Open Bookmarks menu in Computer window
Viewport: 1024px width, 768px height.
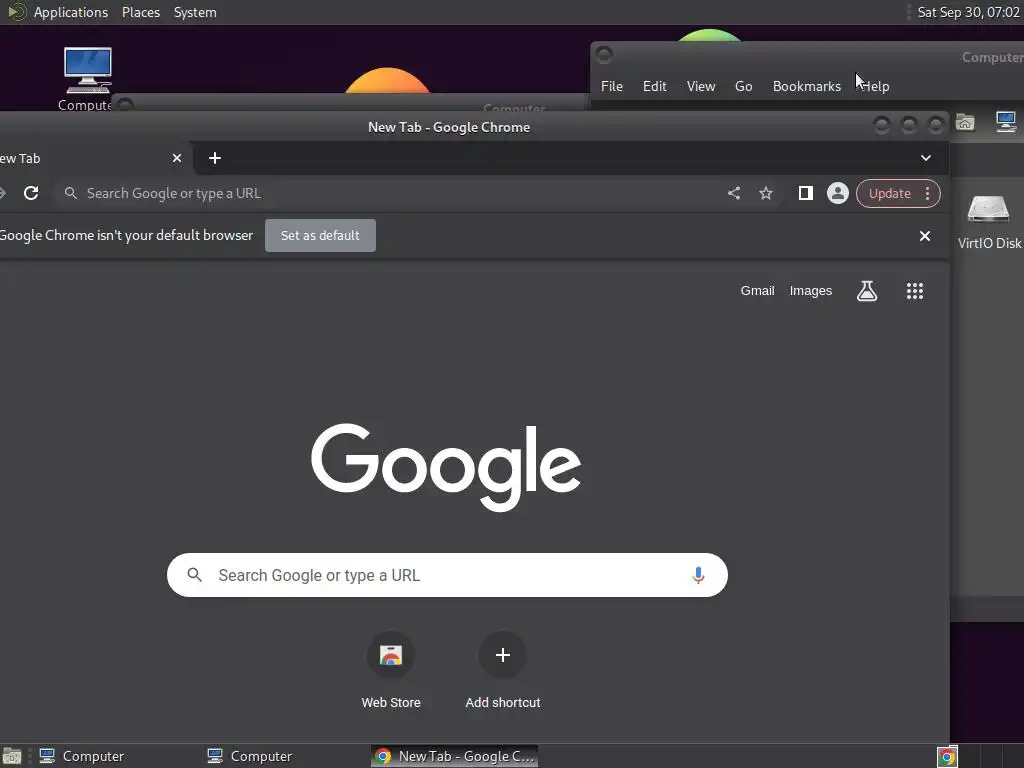[x=807, y=86]
